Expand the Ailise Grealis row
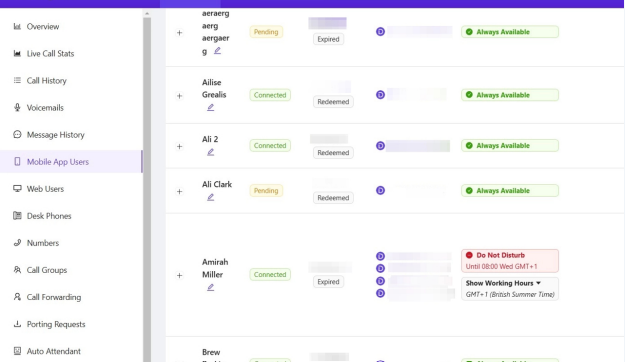Viewport: 625px width, 362px height. click(x=179, y=96)
